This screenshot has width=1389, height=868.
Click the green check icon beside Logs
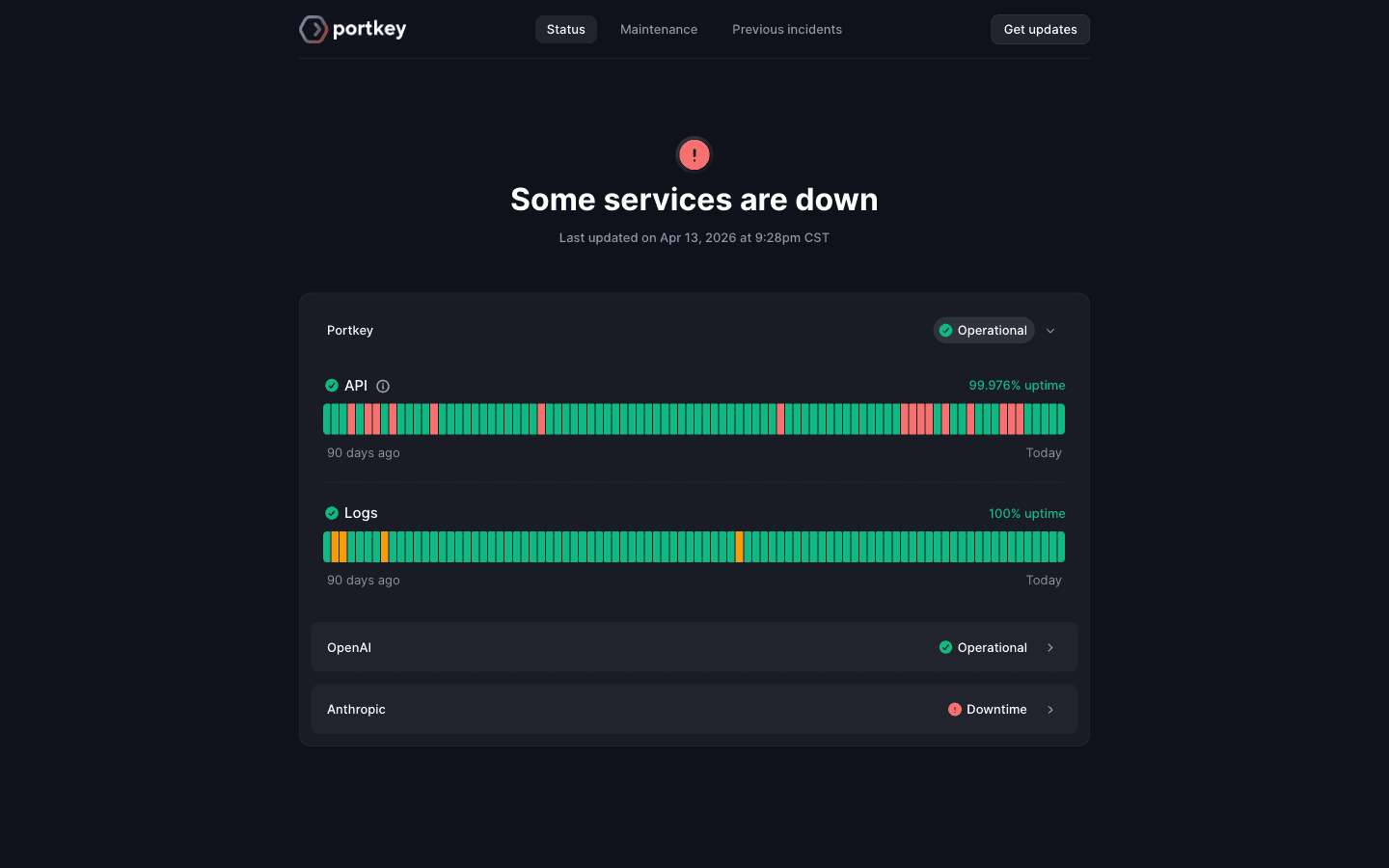[332, 513]
